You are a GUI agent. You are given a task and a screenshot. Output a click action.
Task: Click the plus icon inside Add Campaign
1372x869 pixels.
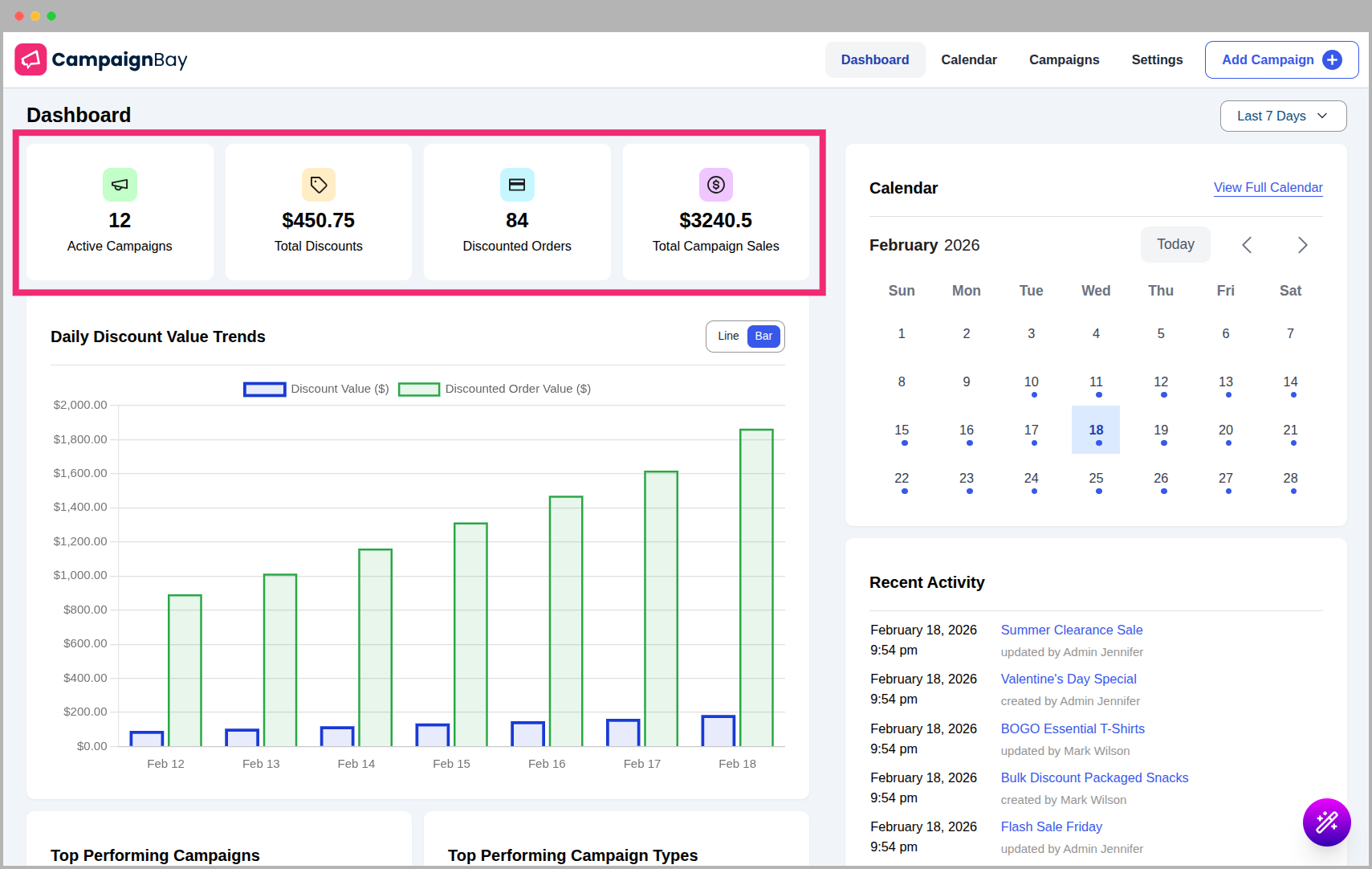(x=1332, y=59)
